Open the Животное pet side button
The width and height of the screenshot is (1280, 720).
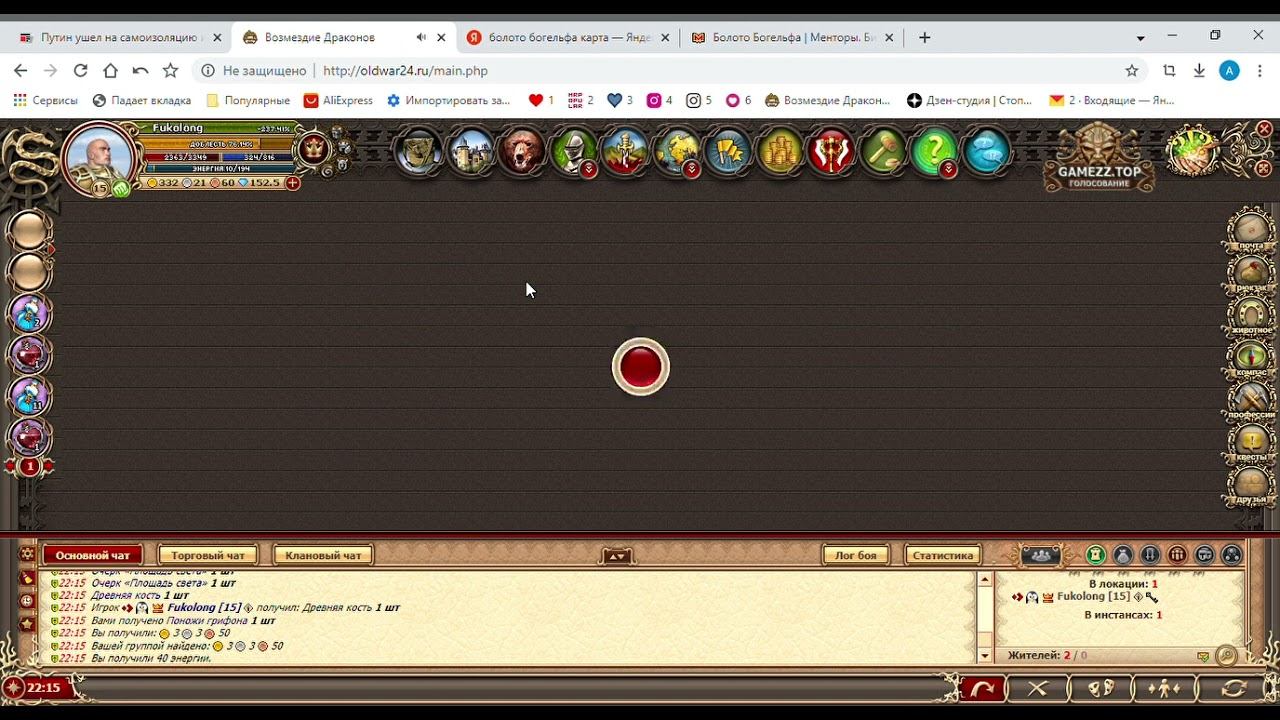click(x=1250, y=314)
